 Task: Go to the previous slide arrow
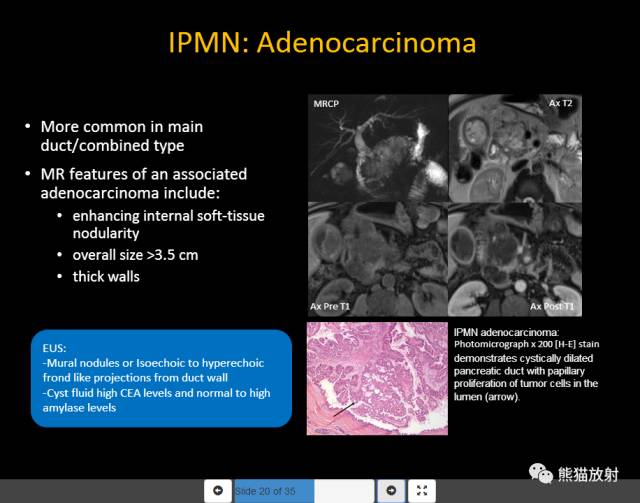click(218, 490)
